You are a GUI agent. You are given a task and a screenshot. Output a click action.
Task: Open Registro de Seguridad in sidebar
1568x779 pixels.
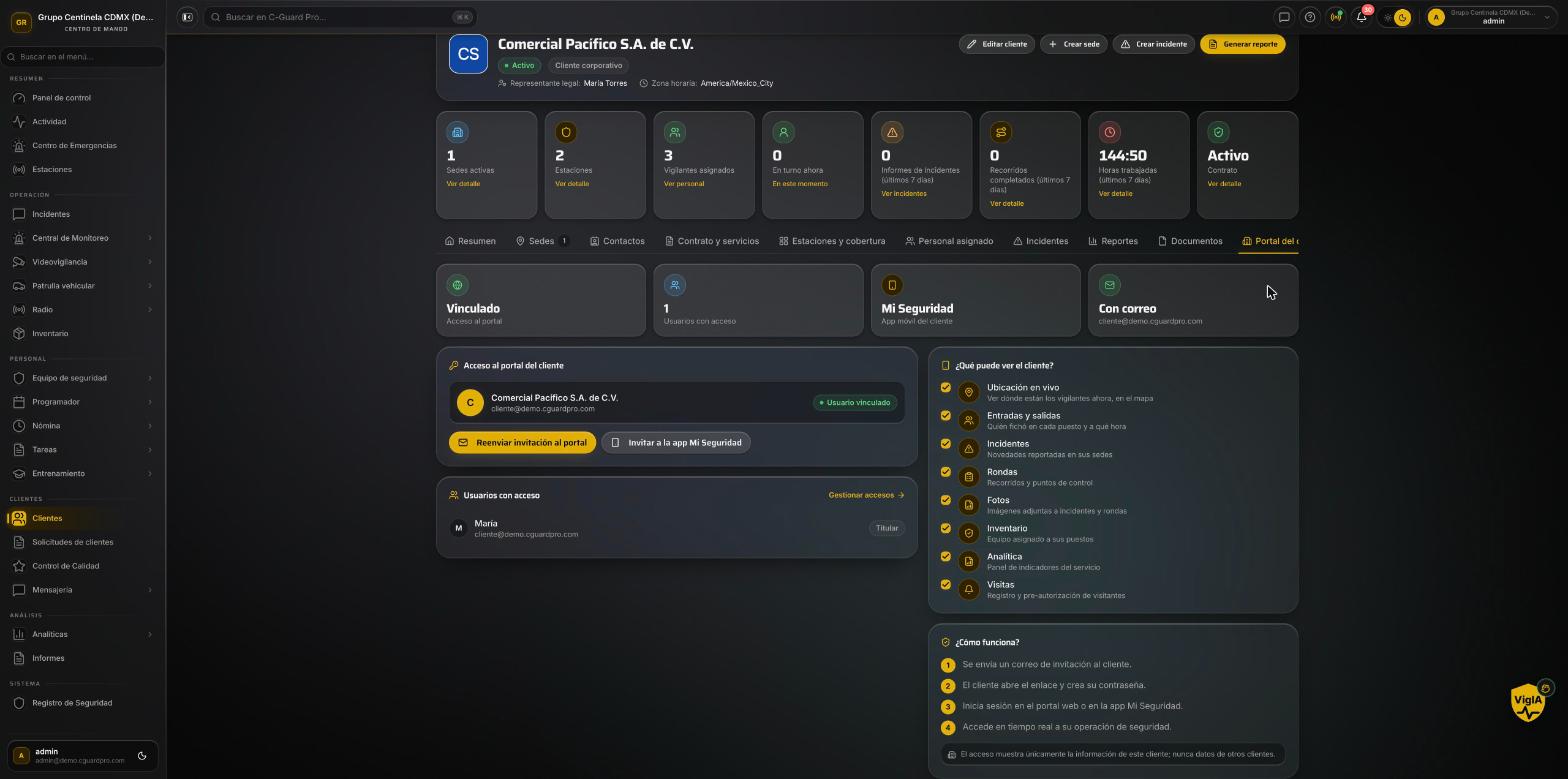80,703
